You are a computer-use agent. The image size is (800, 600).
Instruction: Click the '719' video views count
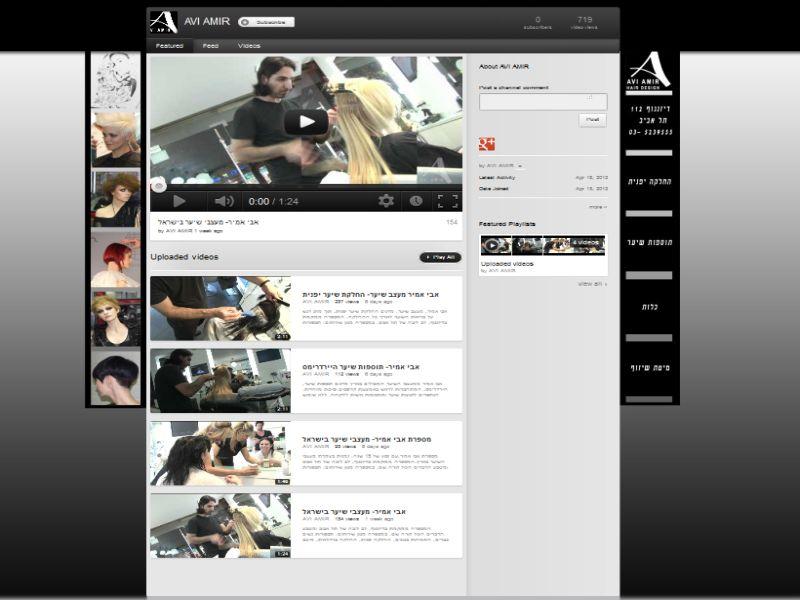[x=585, y=19]
